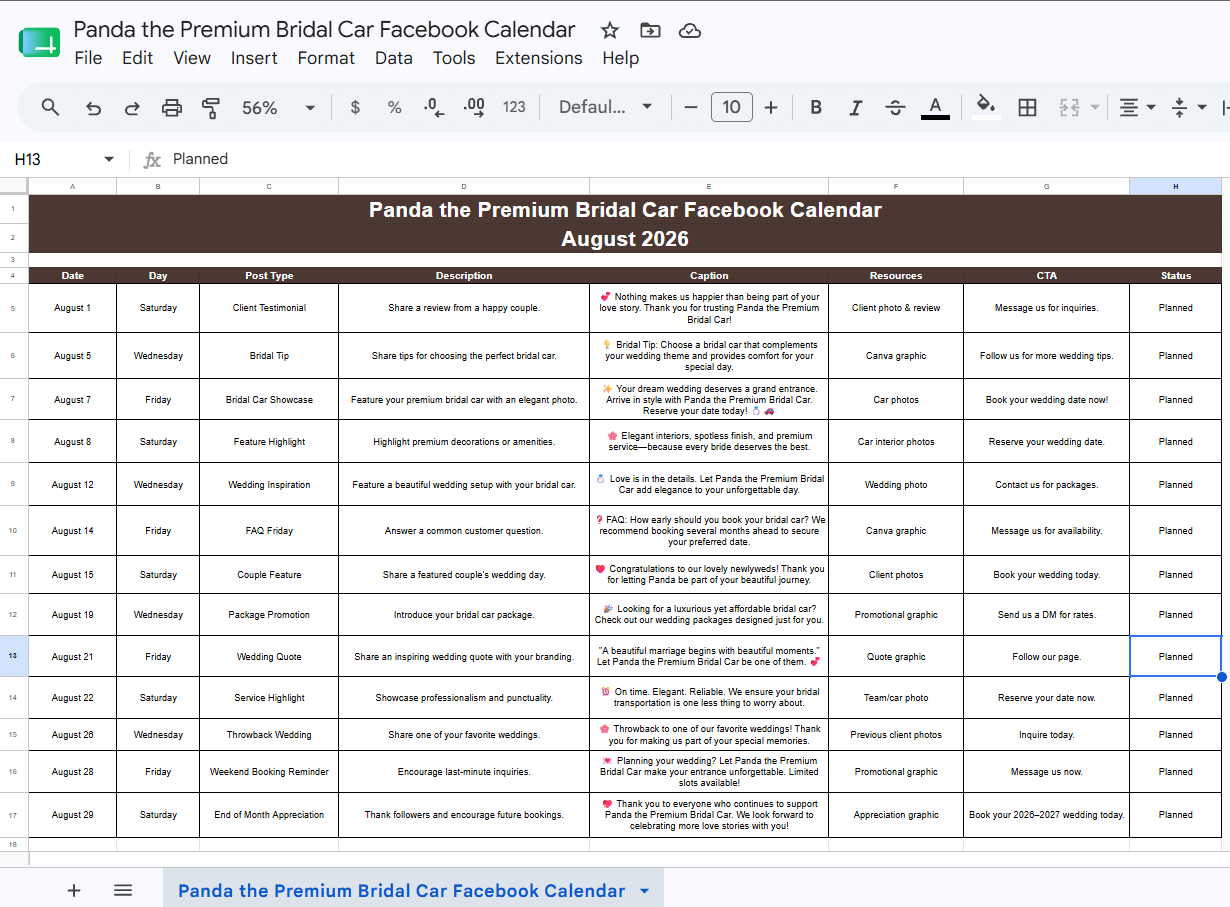Add a new sheet with plus button
The width and height of the screenshot is (1230, 907).
coord(73,890)
